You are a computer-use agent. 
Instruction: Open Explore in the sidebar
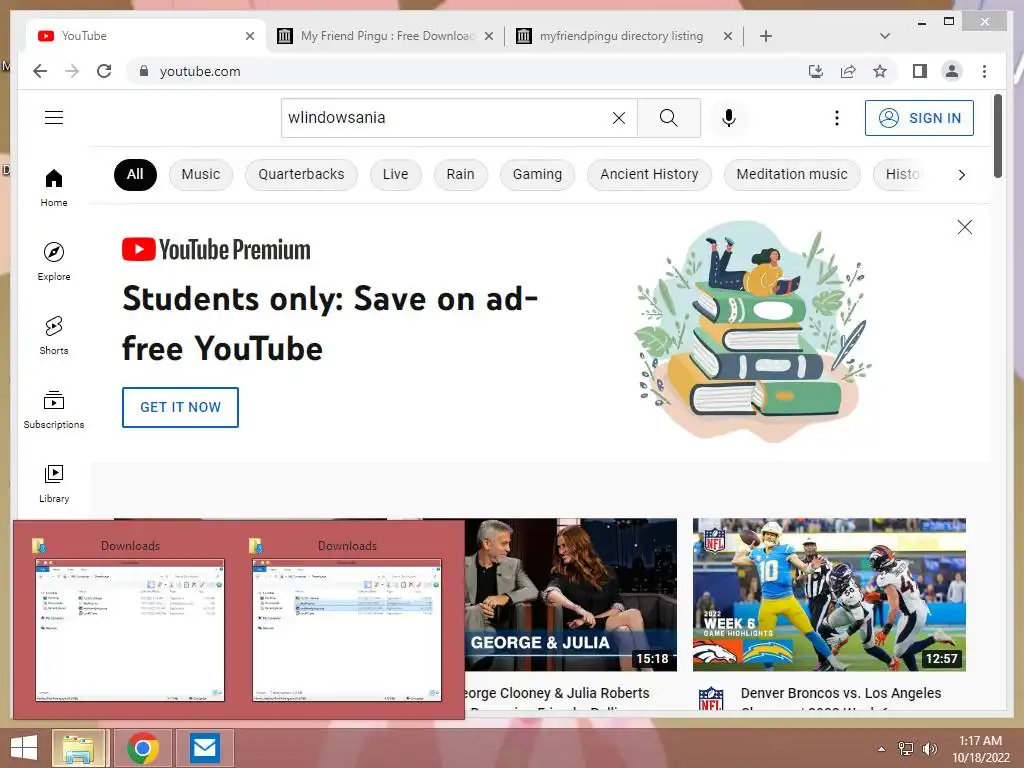[x=54, y=261]
